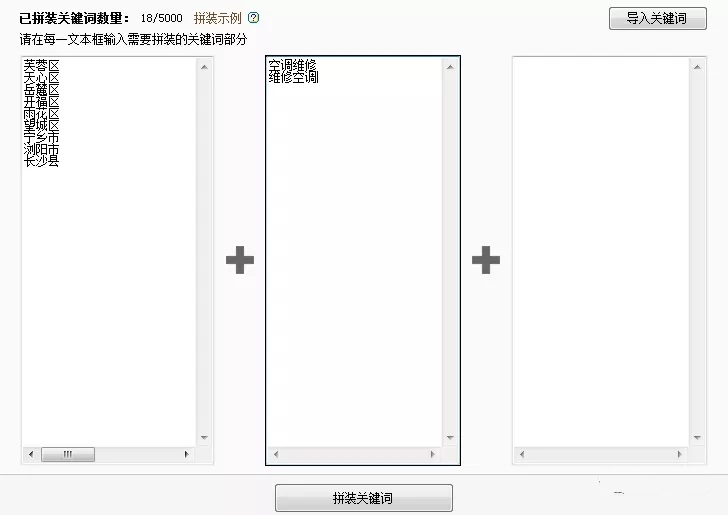Click right arrow of middle box horizontal scrollbar
This screenshot has width=728, height=515.
(x=433, y=454)
